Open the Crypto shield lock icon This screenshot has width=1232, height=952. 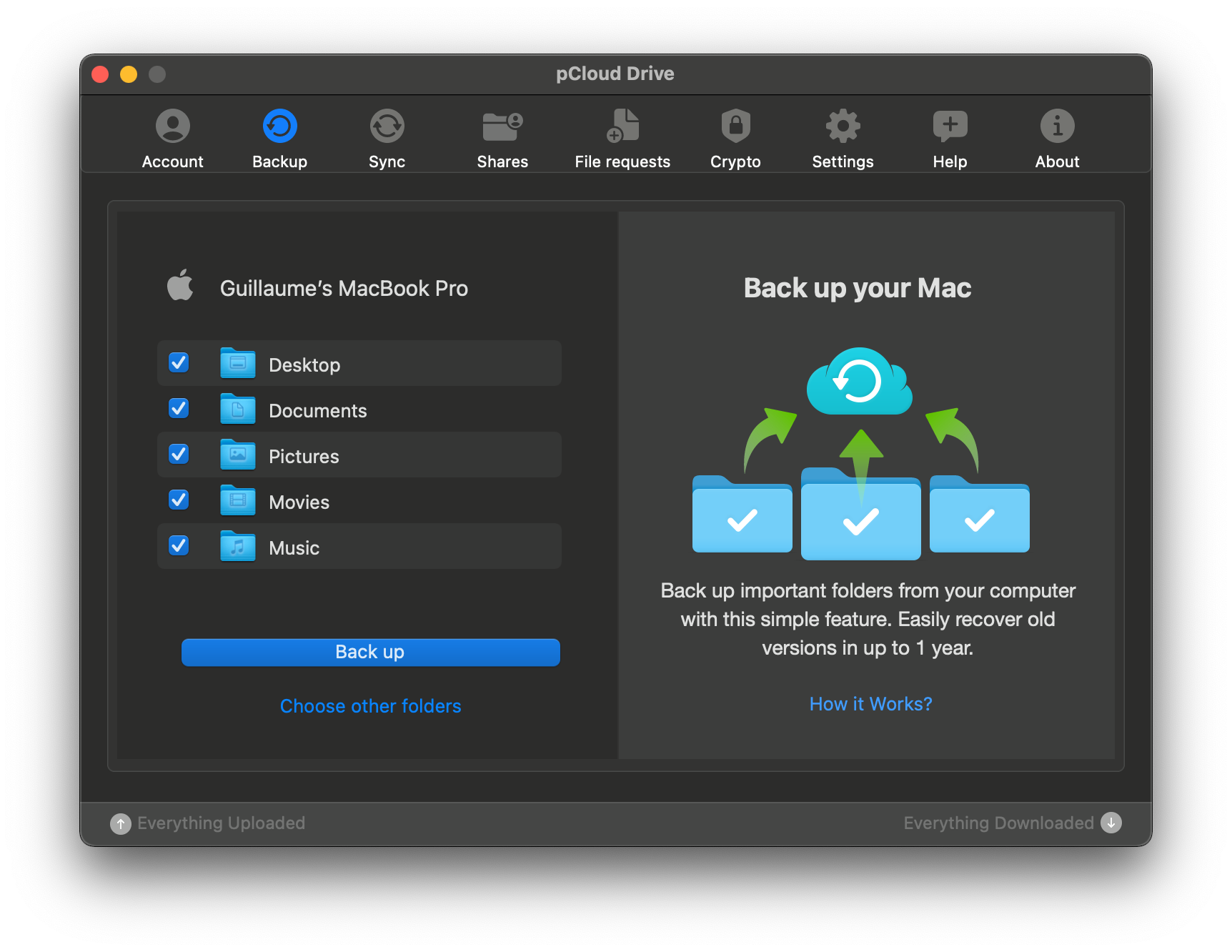[x=735, y=127]
